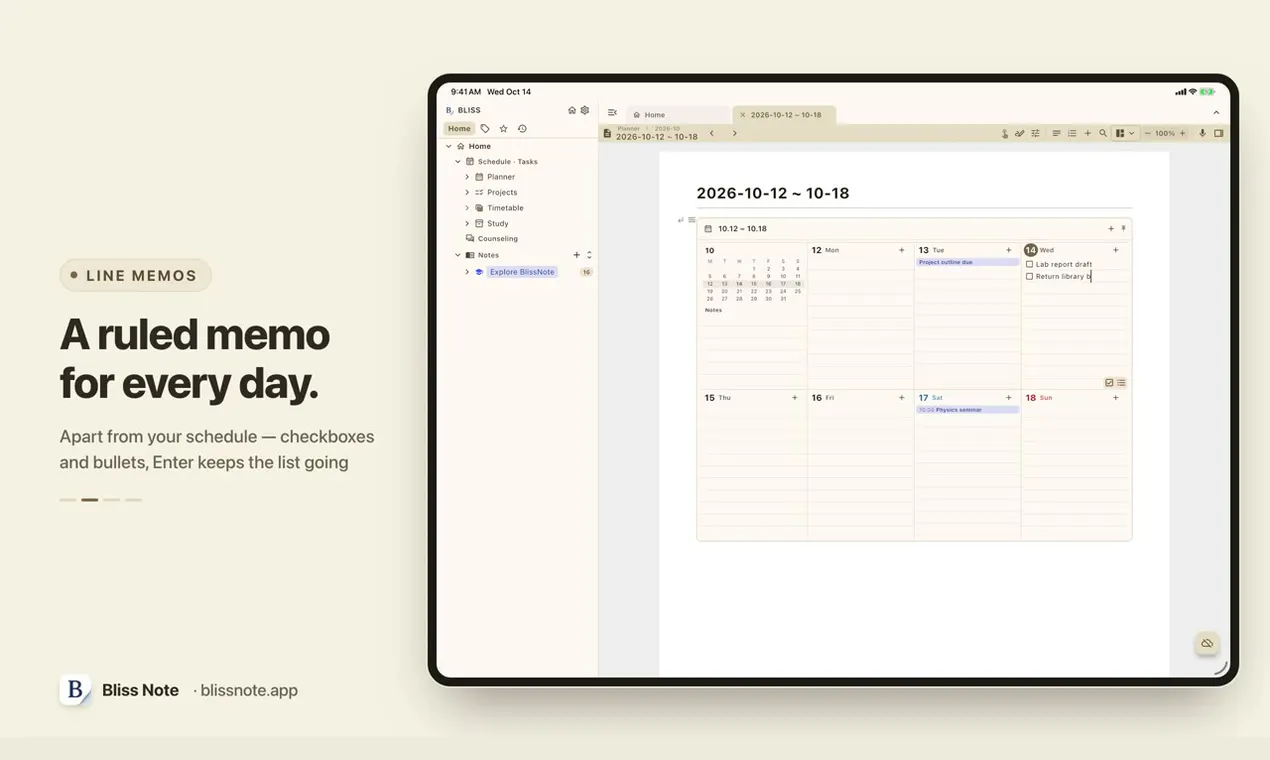Add a new note in the Notes section
Image resolution: width=1270 pixels, height=760 pixels.
[576, 255]
